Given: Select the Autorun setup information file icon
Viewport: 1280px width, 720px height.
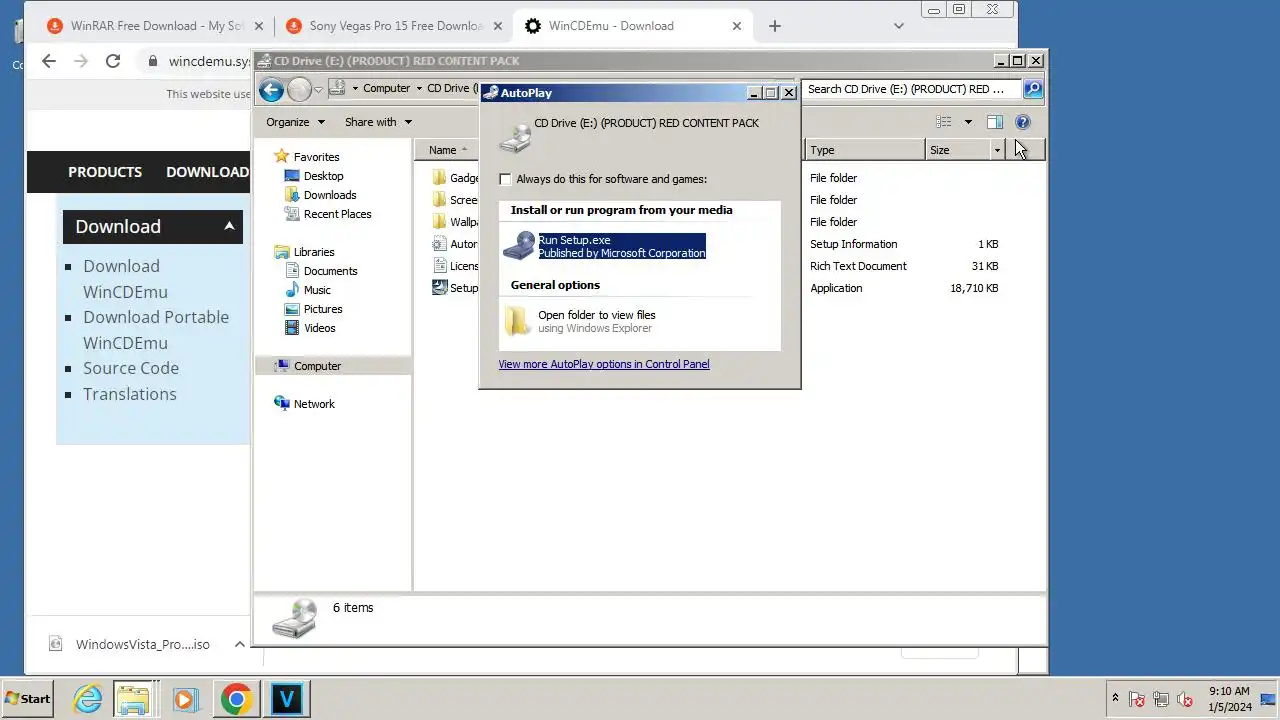Looking at the screenshot, I should (x=439, y=244).
